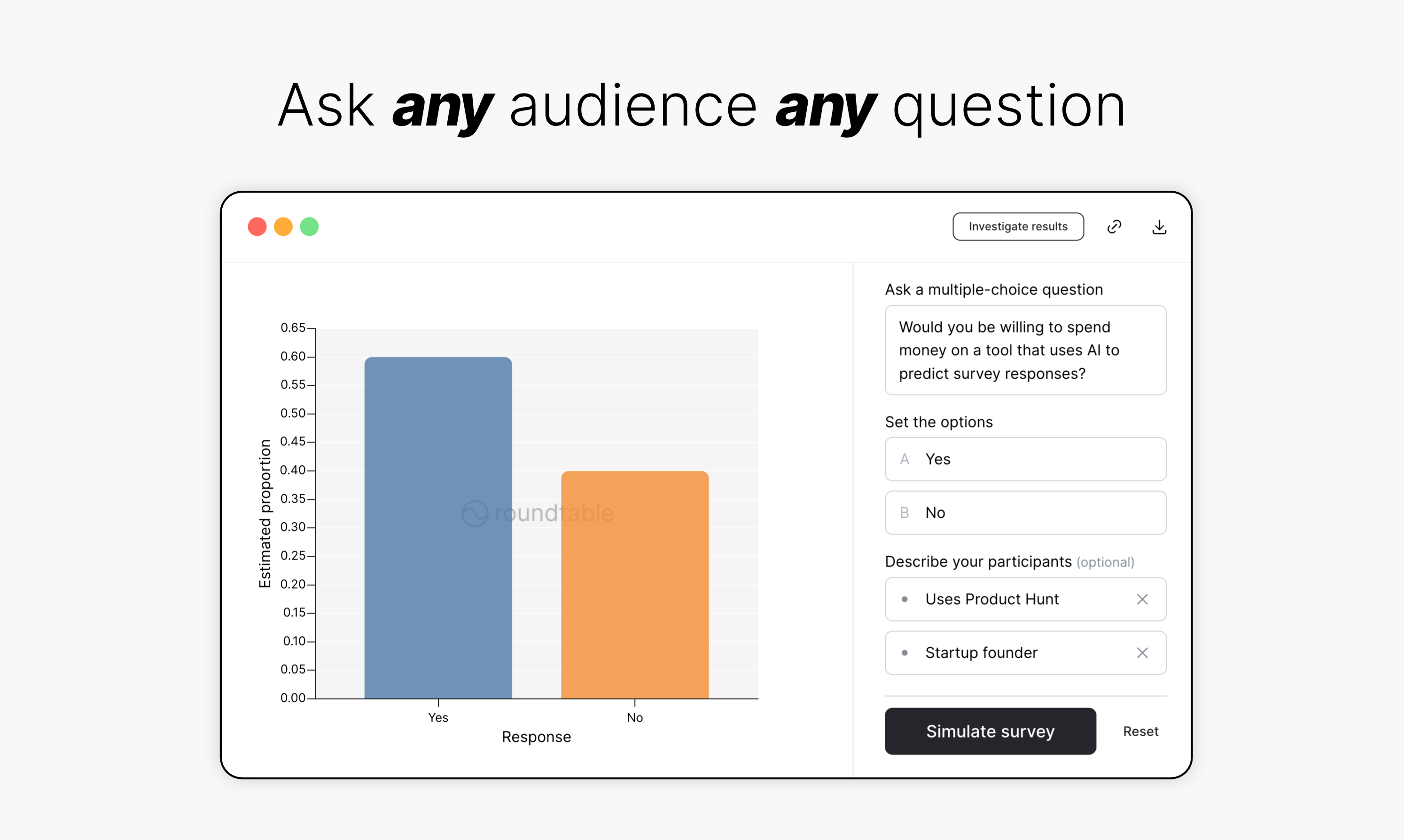1404x840 pixels.
Task: Click option A Yes field
Action: click(1025, 459)
